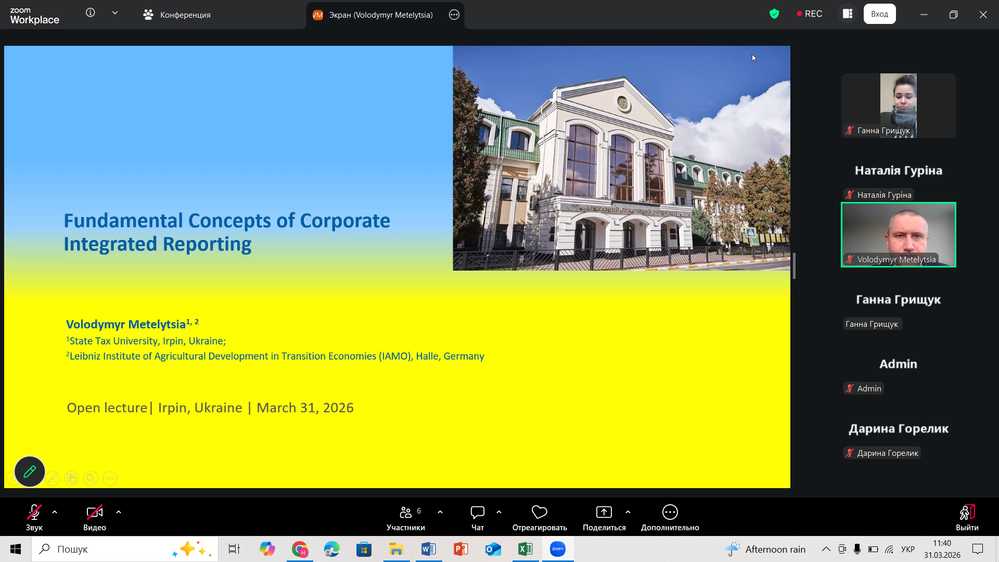Screen dimensions: 999x562
Task: Turn on the camera with the Видео button
Action: point(94,513)
